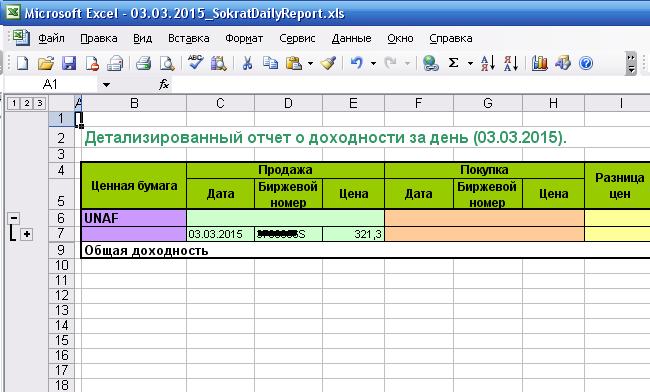This screenshot has width=650, height=392.
Task: Open the Данные menu
Action: pos(351,39)
